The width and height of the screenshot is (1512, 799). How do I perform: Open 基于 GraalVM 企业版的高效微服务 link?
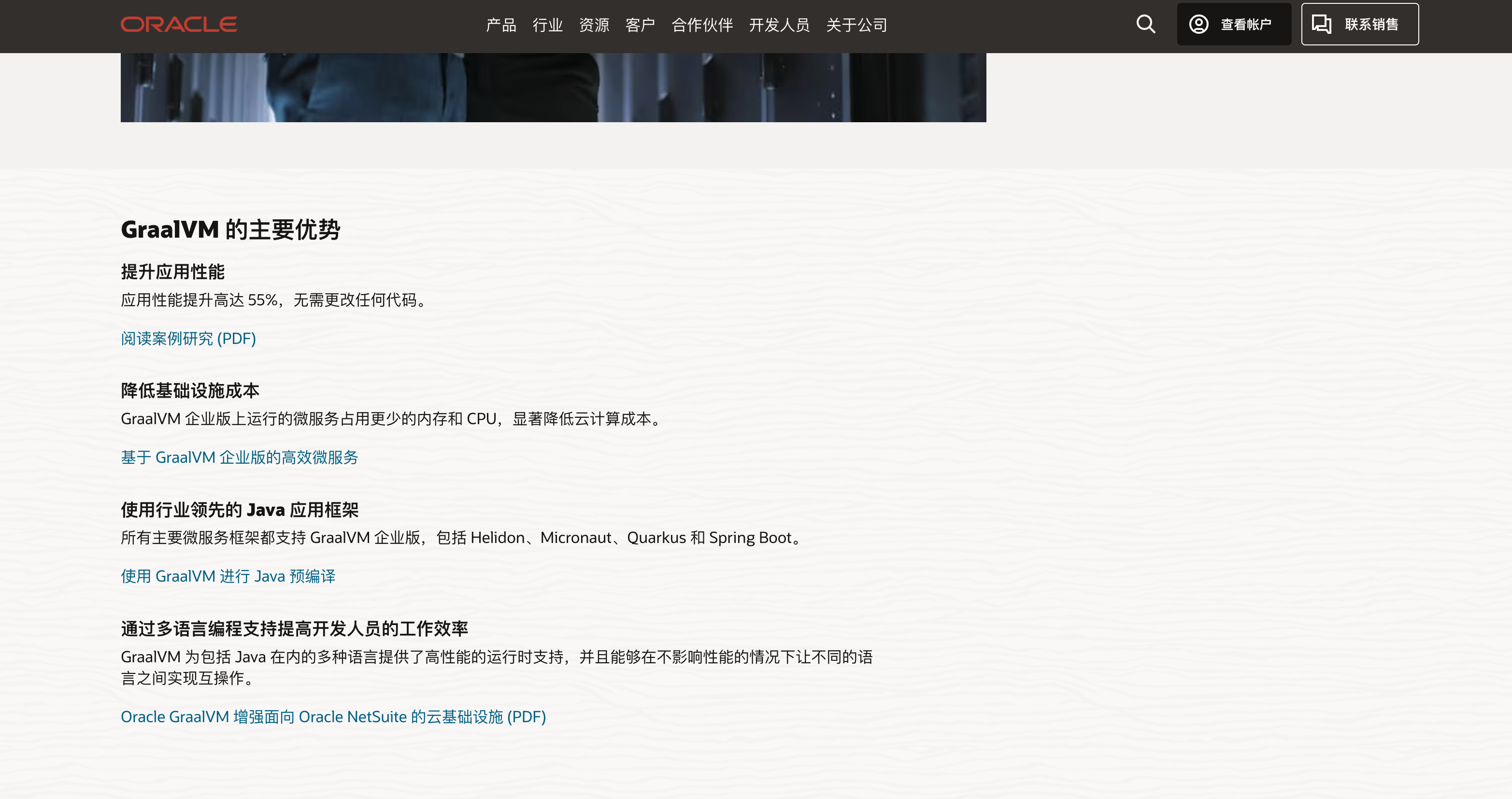[x=239, y=457]
